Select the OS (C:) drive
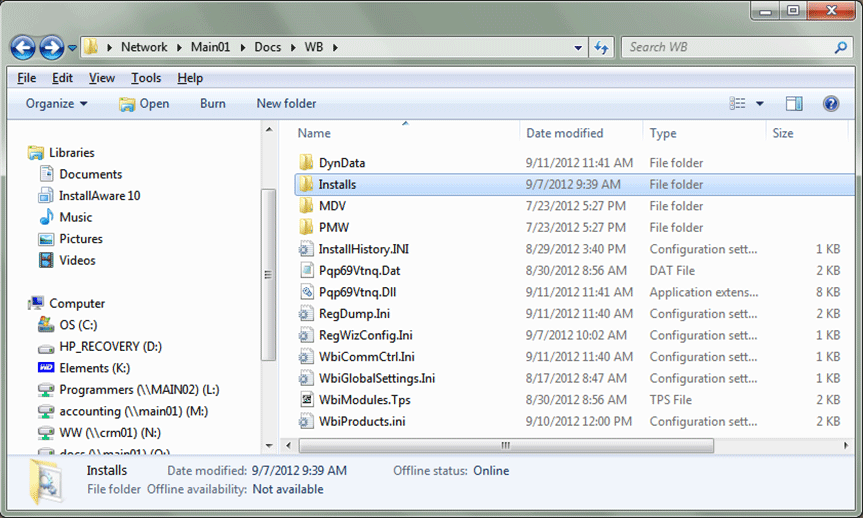This screenshot has width=864, height=518. [78, 325]
